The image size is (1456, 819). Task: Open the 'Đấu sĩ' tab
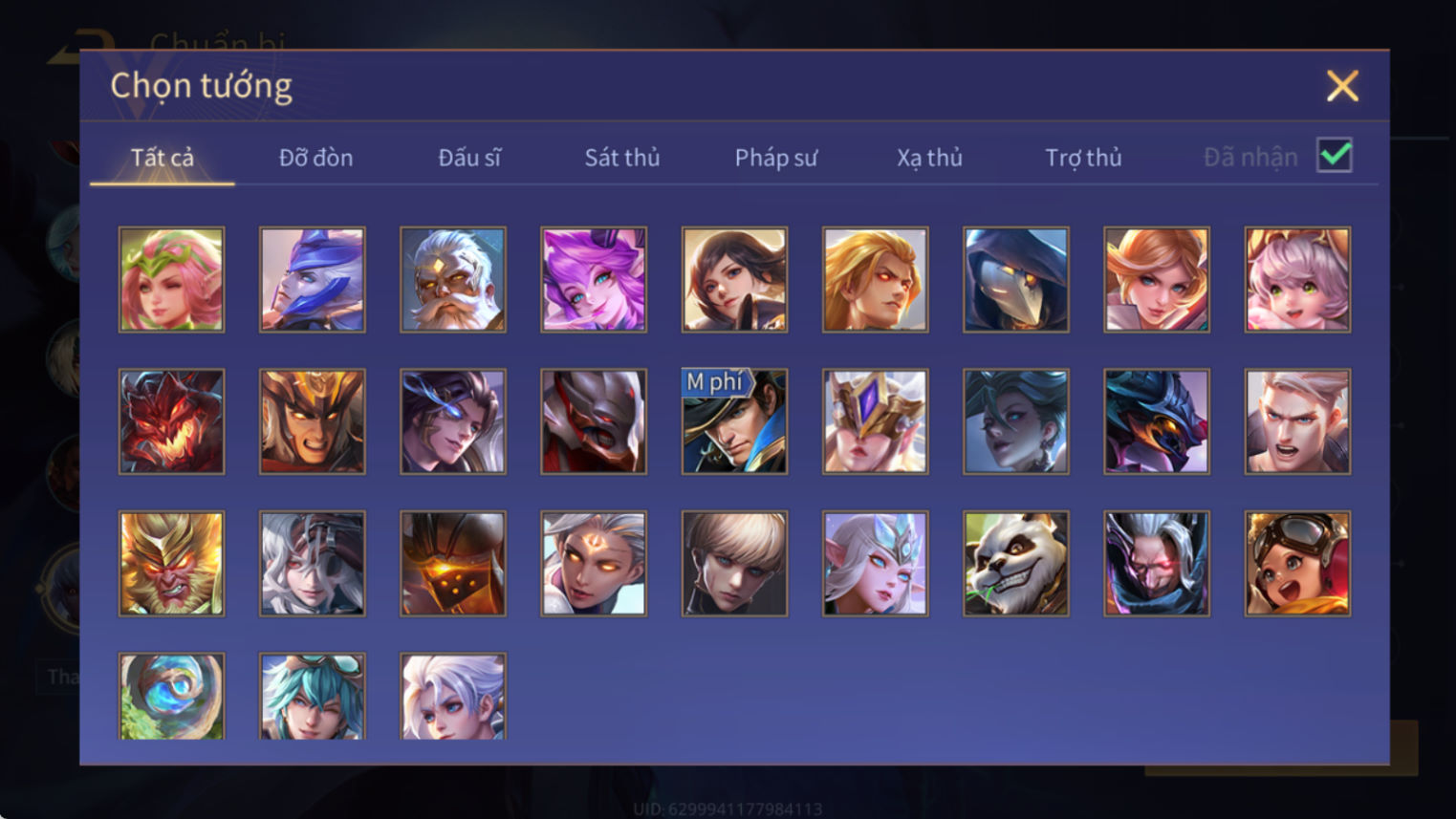(469, 158)
